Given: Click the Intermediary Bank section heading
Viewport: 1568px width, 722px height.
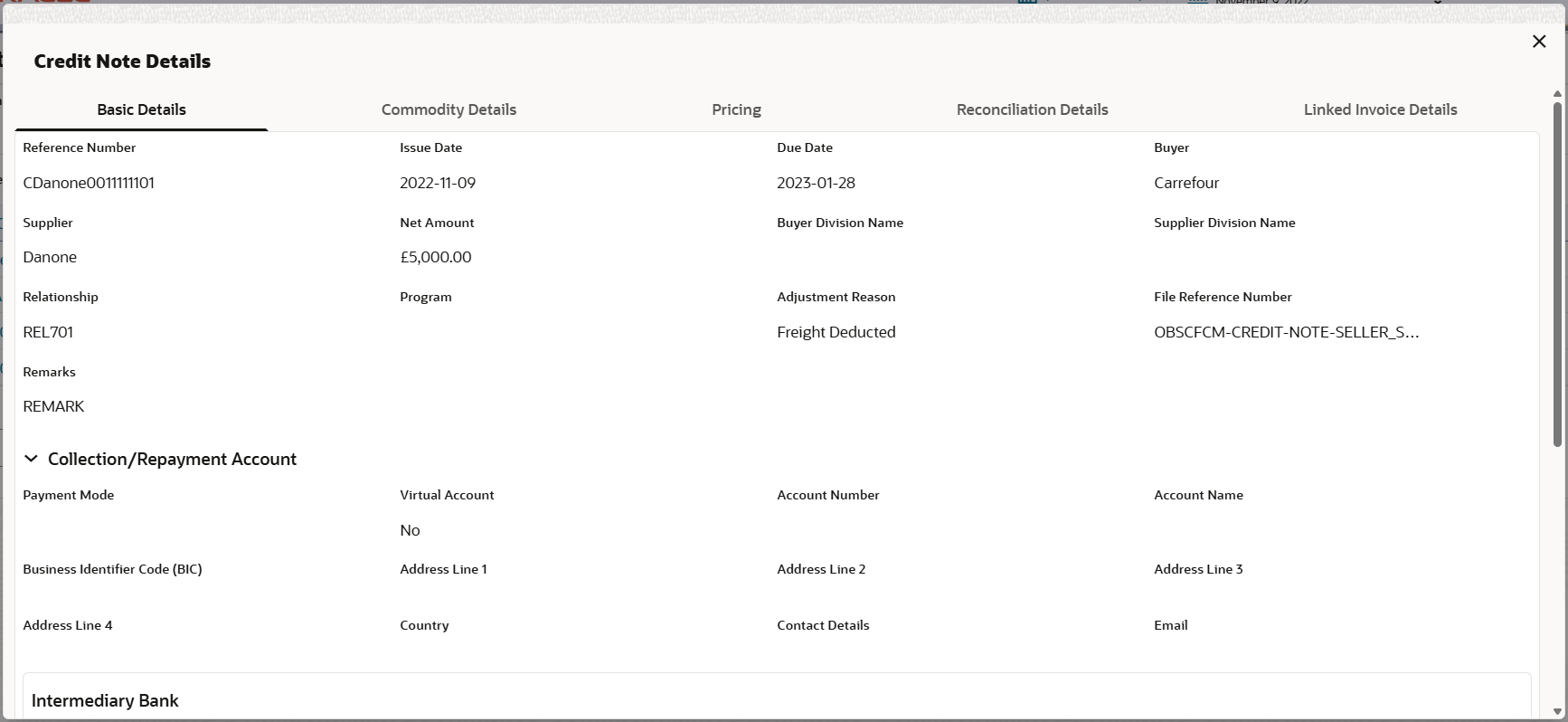Looking at the screenshot, I should pyautogui.click(x=105, y=700).
